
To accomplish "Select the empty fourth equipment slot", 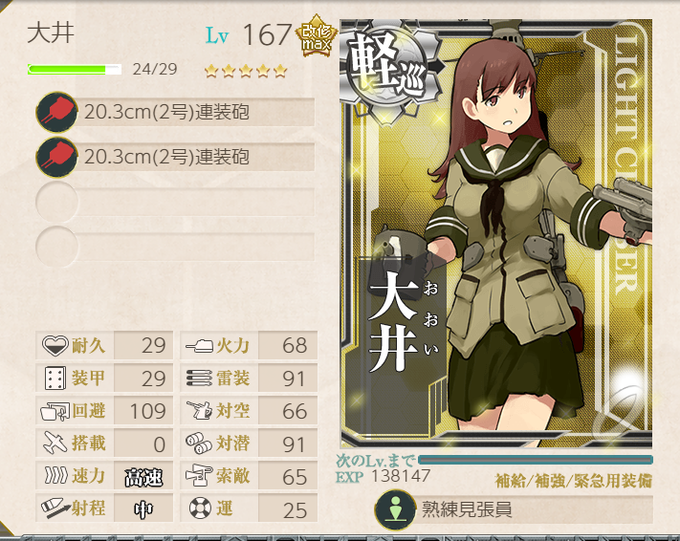I will point(175,247).
